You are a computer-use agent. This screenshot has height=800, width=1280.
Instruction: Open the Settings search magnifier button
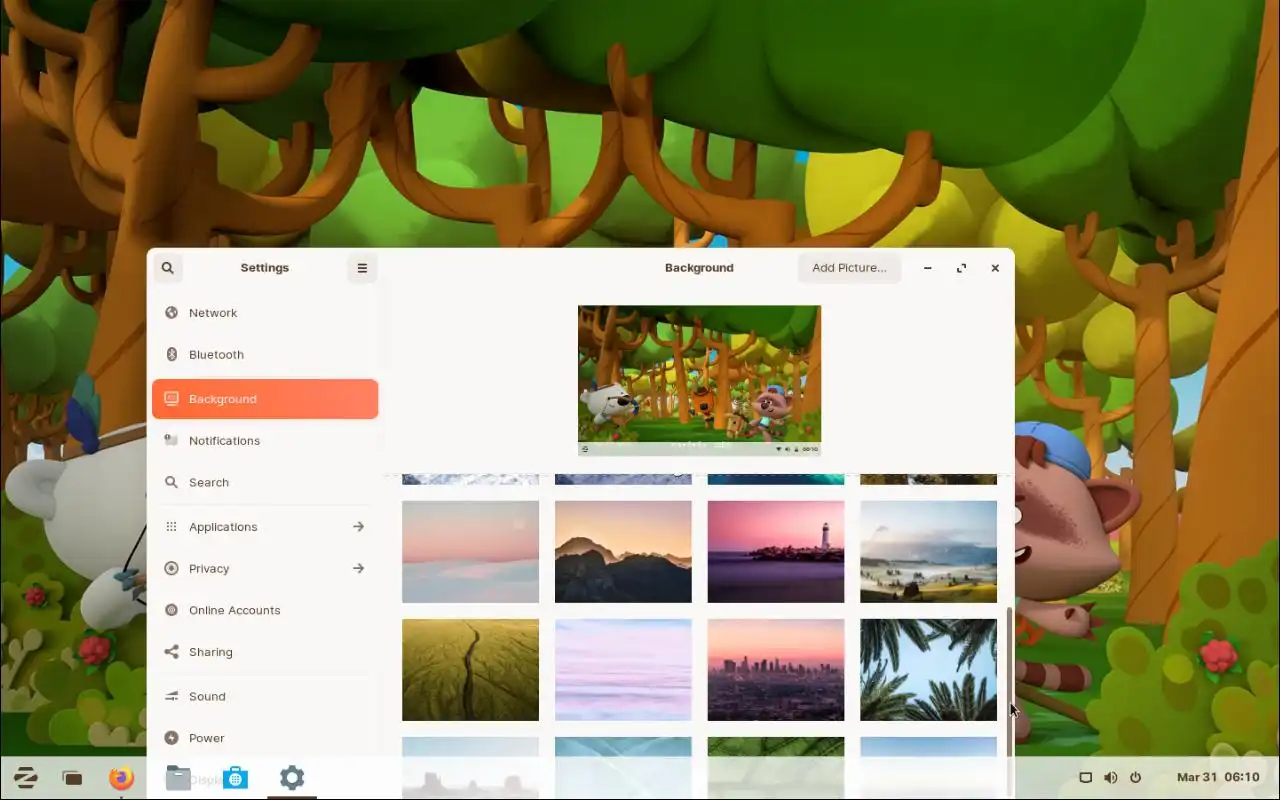pos(168,268)
